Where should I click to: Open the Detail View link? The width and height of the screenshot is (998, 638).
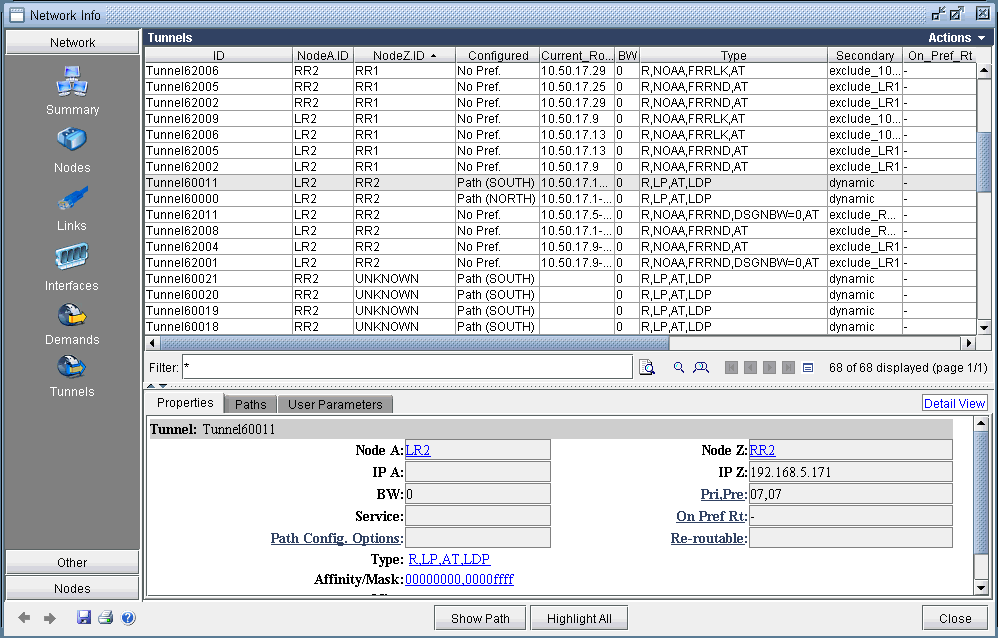pyautogui.click(x=954, y=404)
